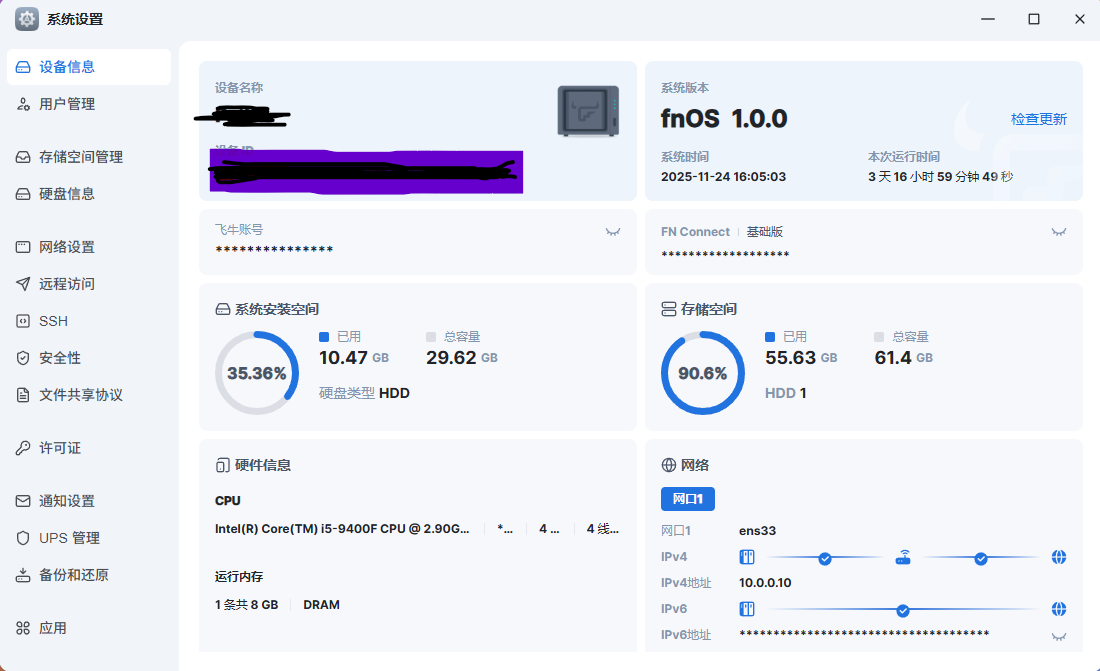Viewport: 1100px width, 671px height.
Task: Click the 29.62 GB total capacity value
Action: (462, 358)
